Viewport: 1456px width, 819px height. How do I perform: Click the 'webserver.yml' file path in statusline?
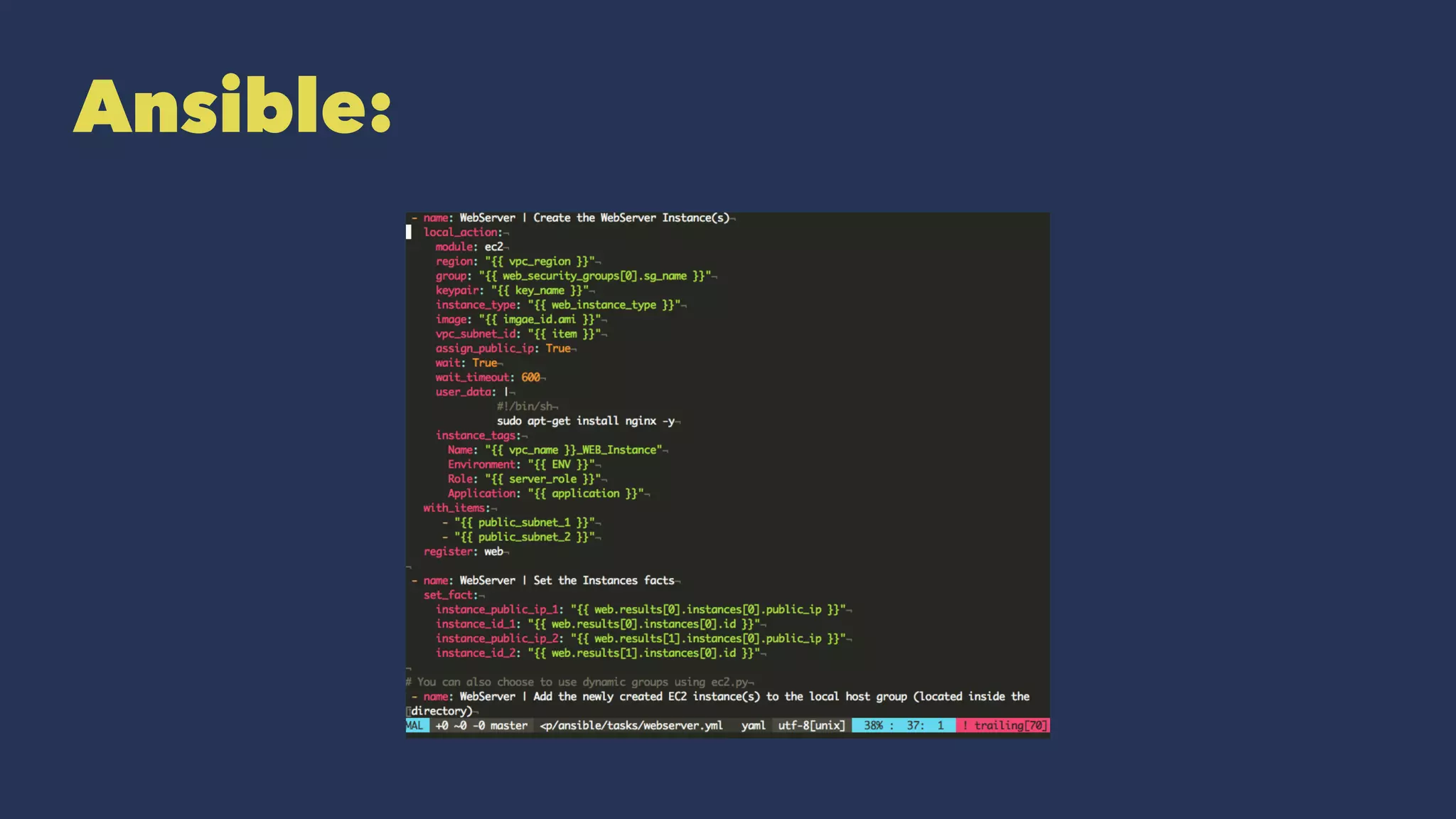[x=631, y=725]
